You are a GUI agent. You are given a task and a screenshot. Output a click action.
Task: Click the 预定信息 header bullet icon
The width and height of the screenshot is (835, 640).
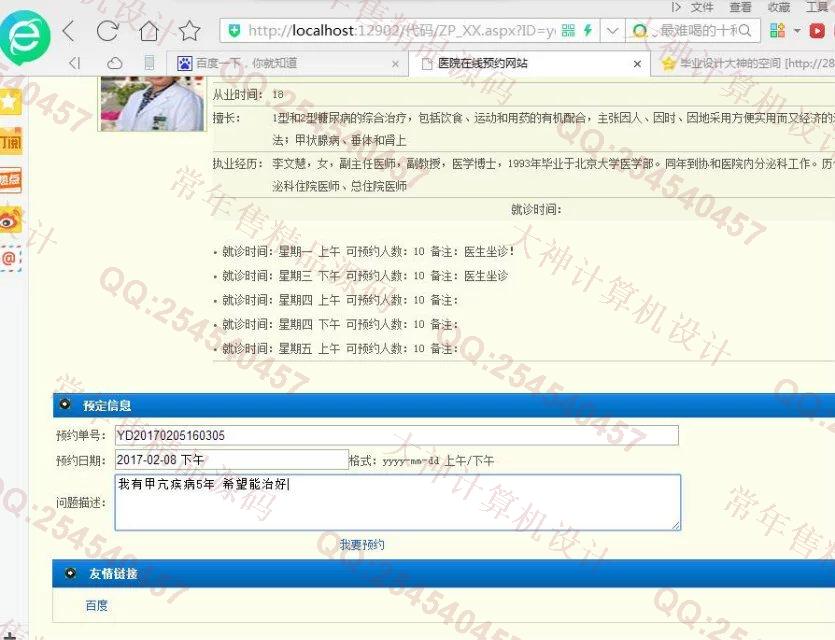coord(65,404)
